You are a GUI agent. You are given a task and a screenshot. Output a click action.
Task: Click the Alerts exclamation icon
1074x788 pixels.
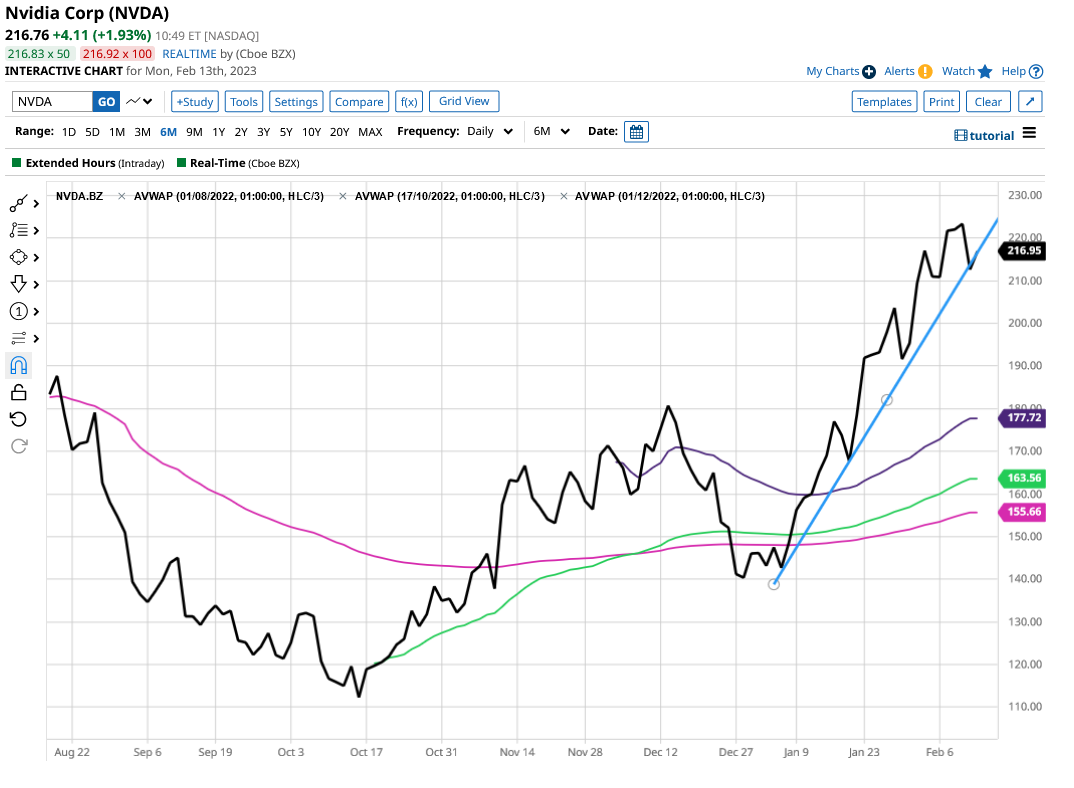pyautogui.click(x=925, y=71)
